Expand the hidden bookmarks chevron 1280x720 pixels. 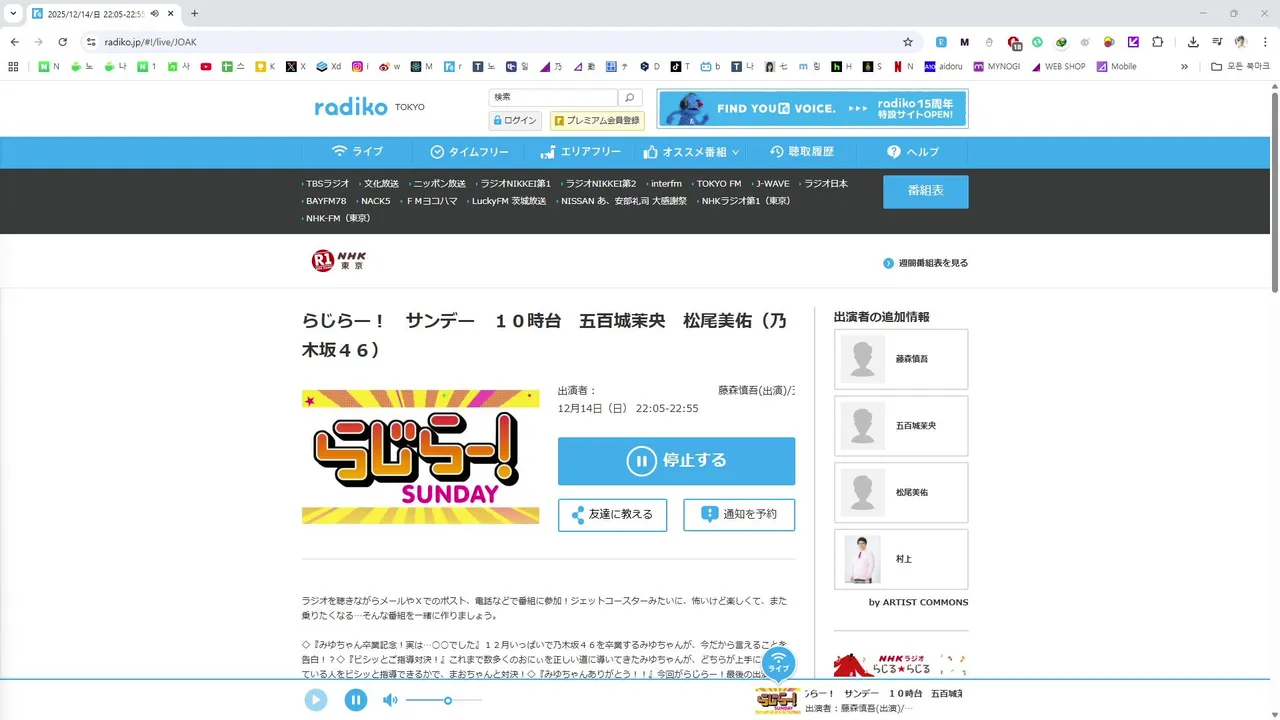click(x=1185, y=67)
